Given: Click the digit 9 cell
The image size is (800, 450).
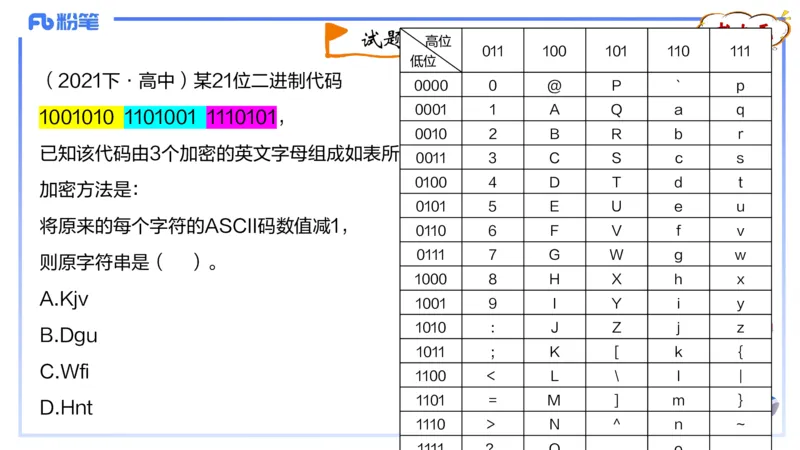Looking at the screenshot, I should [x=493, y=303].
